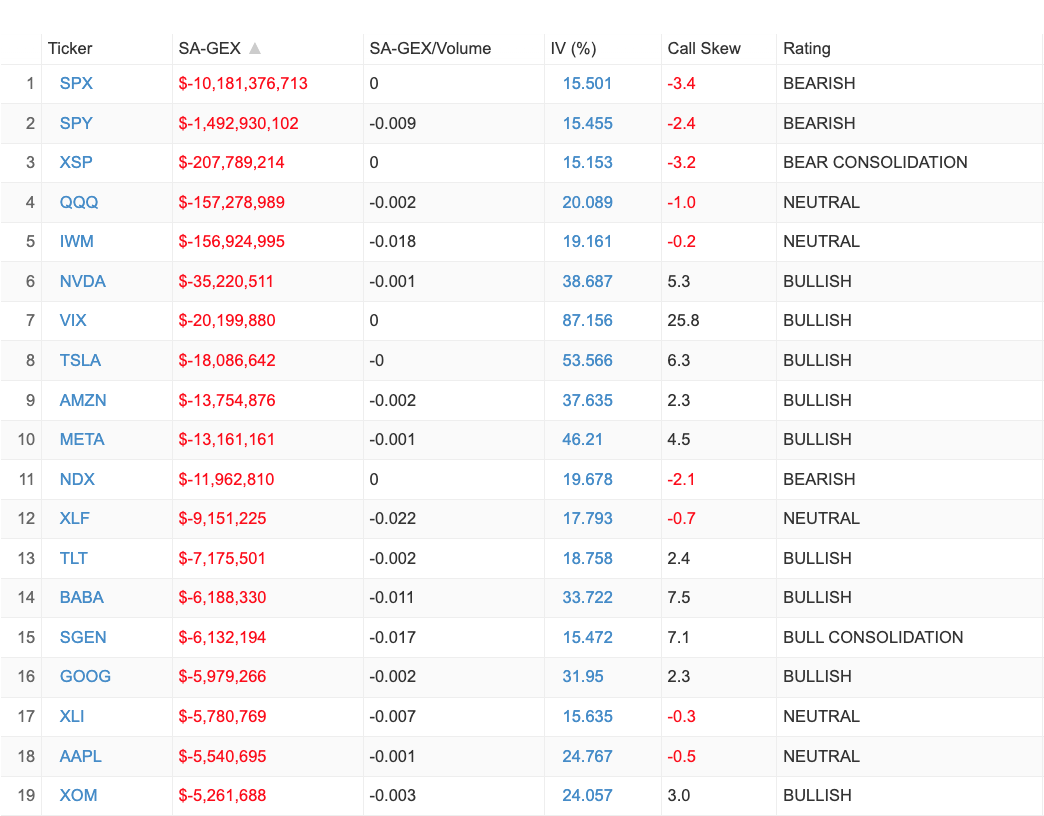Open the XOM ticker link
Viewport: 1044px width, 816px height.
(79, 796)
